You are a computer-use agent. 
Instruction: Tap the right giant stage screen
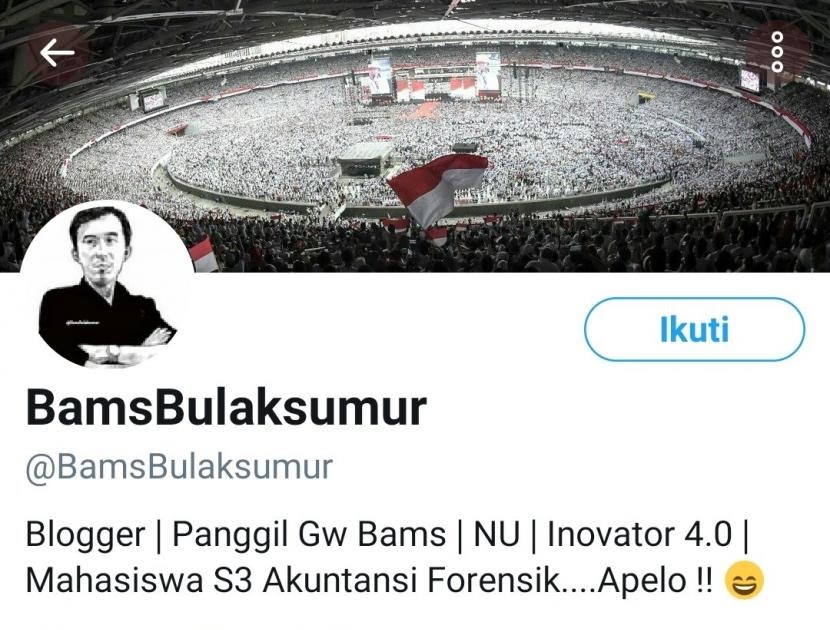point(488,71)
